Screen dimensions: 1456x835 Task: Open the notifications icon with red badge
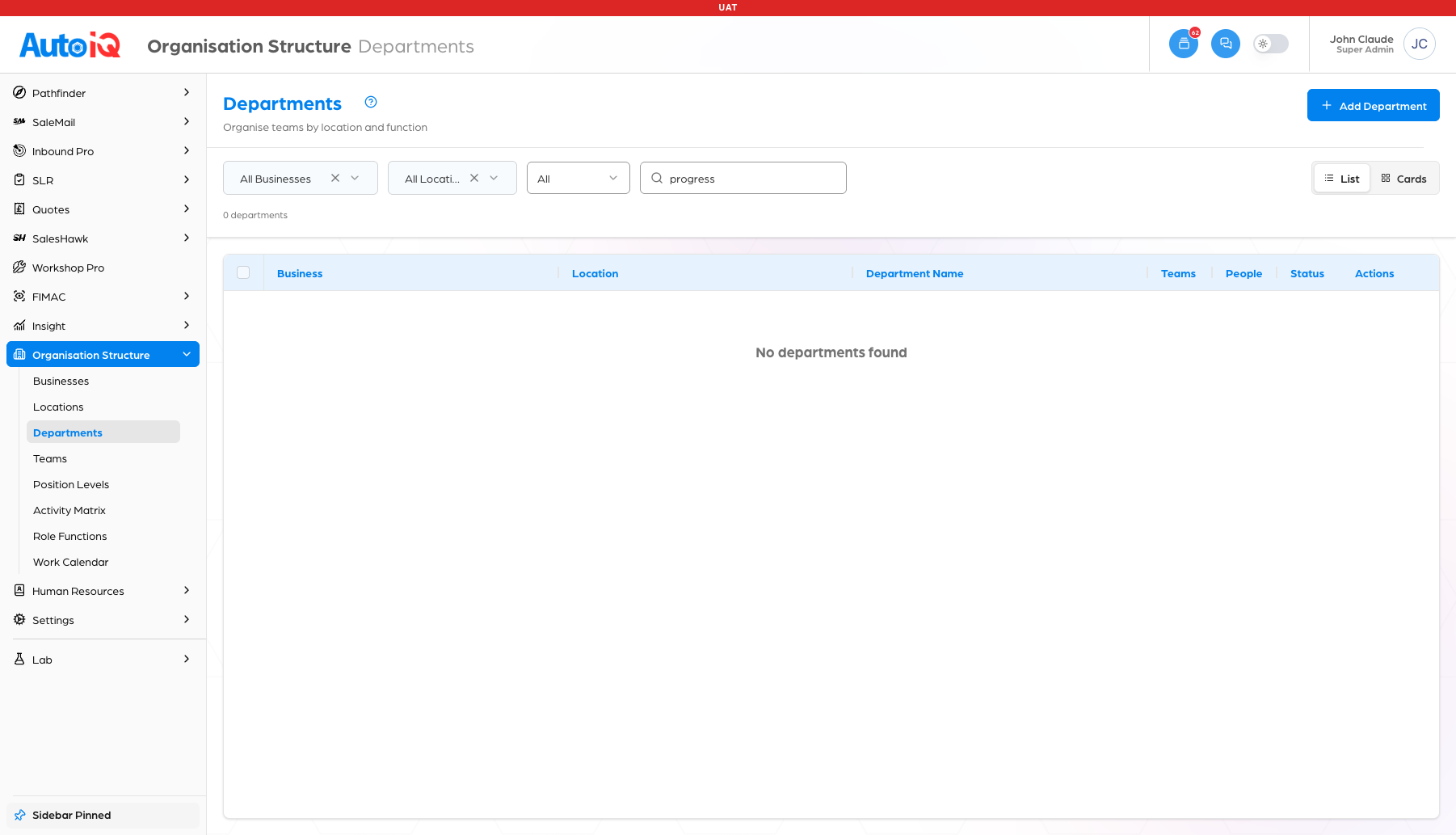[1184, 44]
